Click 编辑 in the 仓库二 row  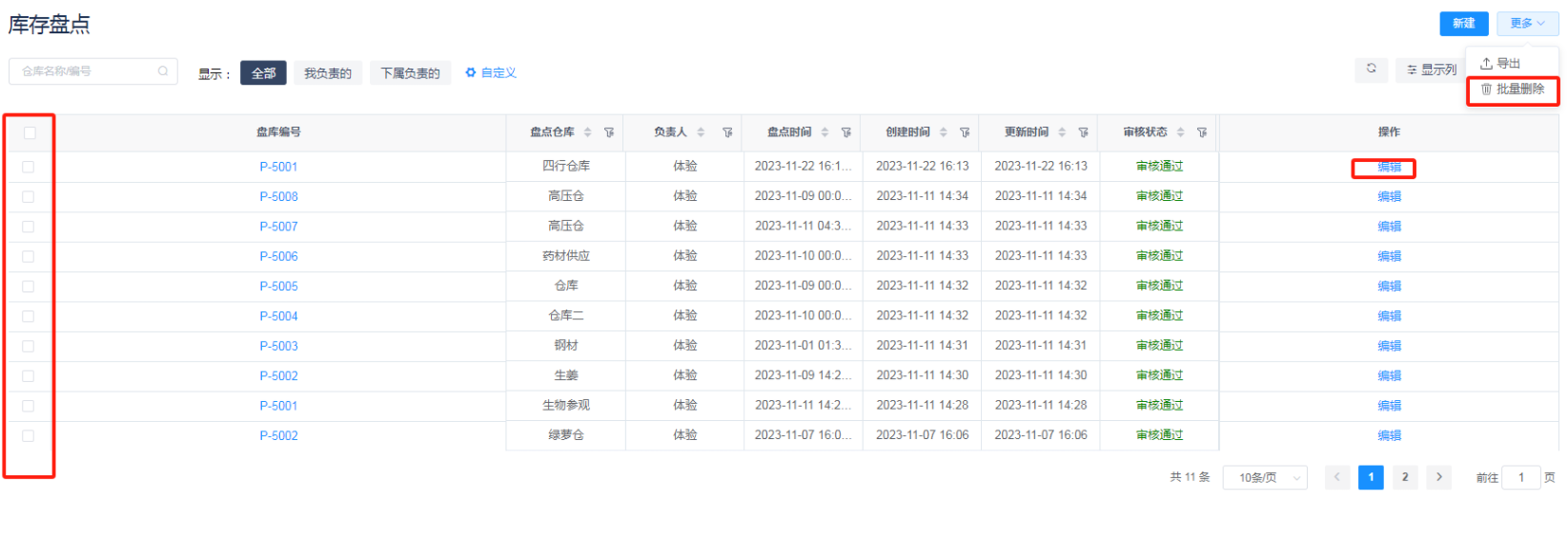(x=1389, y=316)
